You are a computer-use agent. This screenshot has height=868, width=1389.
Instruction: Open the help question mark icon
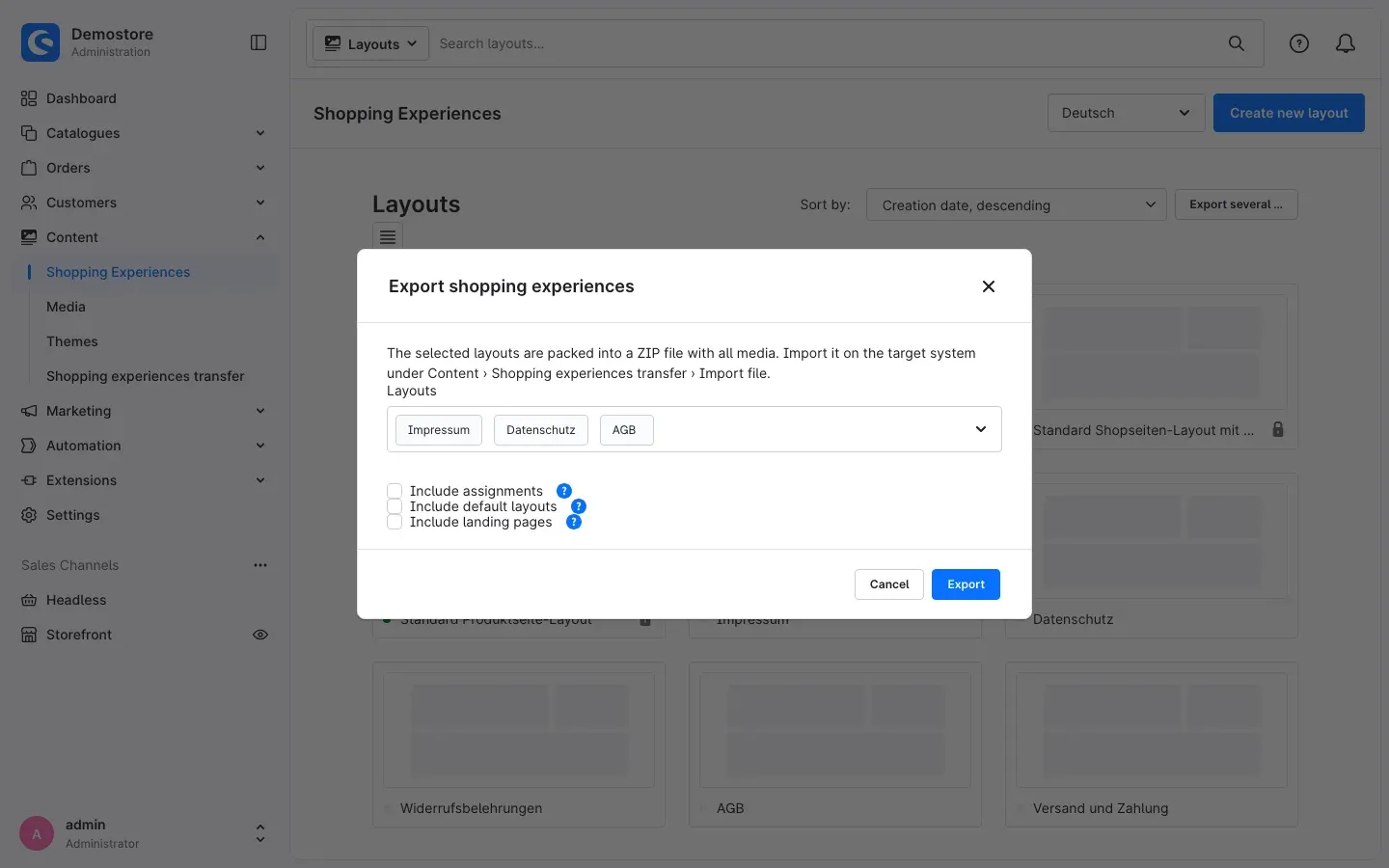point(1299,43)
